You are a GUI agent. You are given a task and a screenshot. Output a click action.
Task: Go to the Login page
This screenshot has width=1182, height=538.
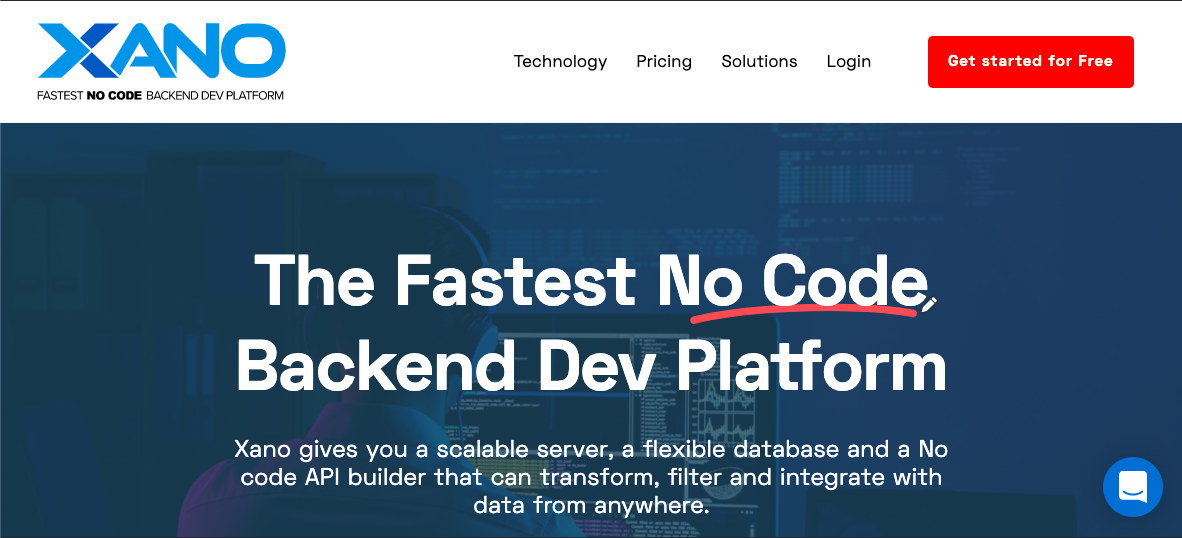[x=849, y=62]
